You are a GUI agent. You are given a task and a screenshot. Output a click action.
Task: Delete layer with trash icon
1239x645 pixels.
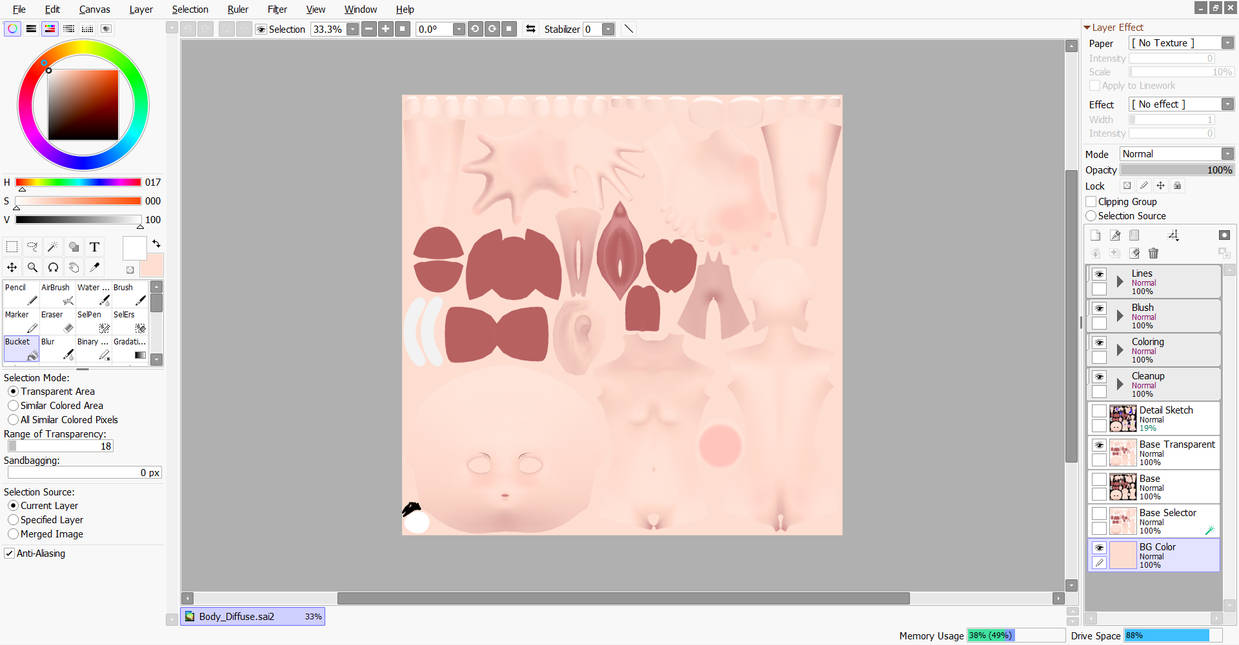tap(1153, 254)
